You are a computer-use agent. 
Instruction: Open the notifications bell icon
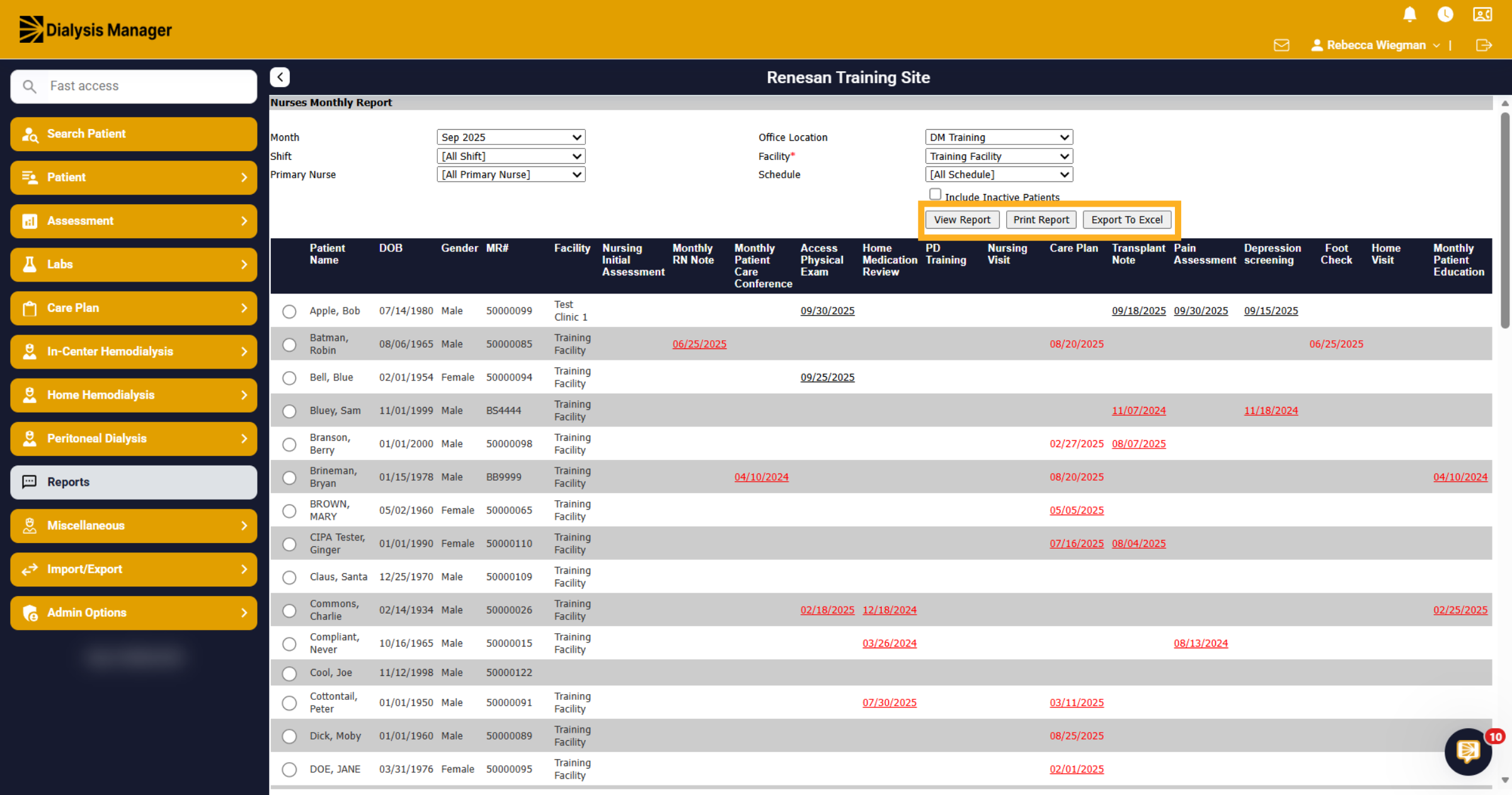coord(1410,14)
